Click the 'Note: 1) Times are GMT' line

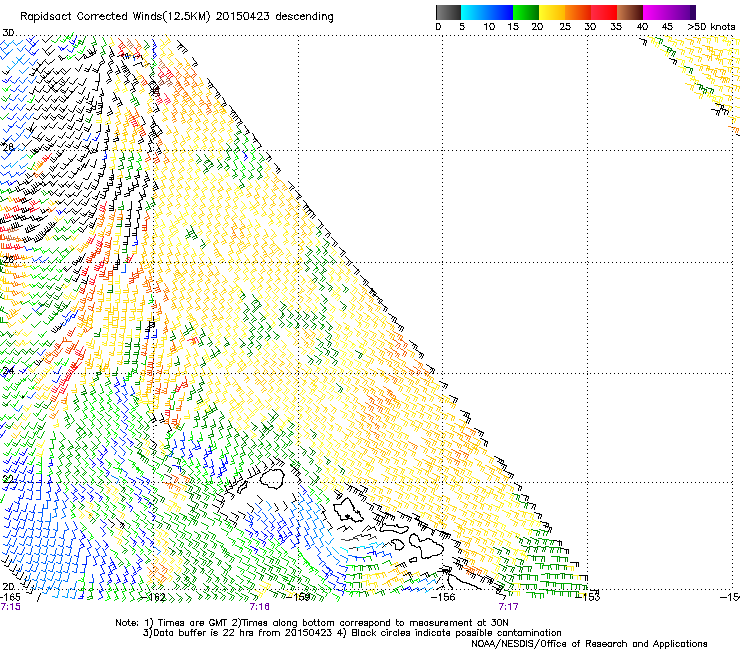point(312,623)
